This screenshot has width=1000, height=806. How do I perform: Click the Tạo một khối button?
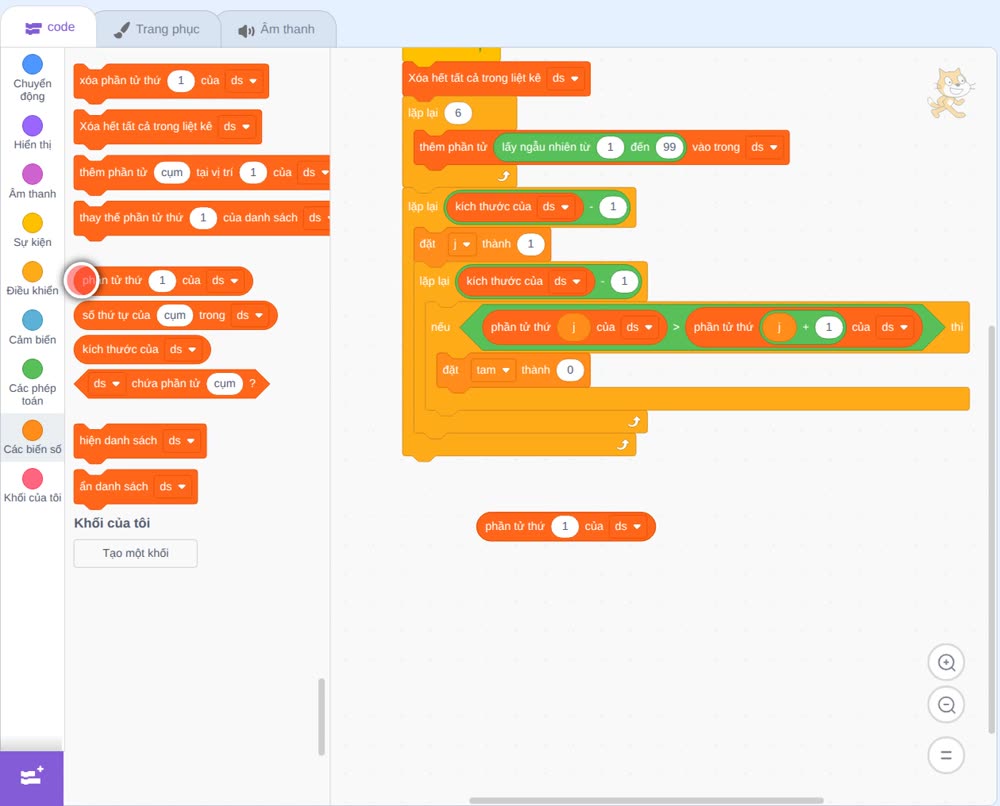[x=136, y=553]
